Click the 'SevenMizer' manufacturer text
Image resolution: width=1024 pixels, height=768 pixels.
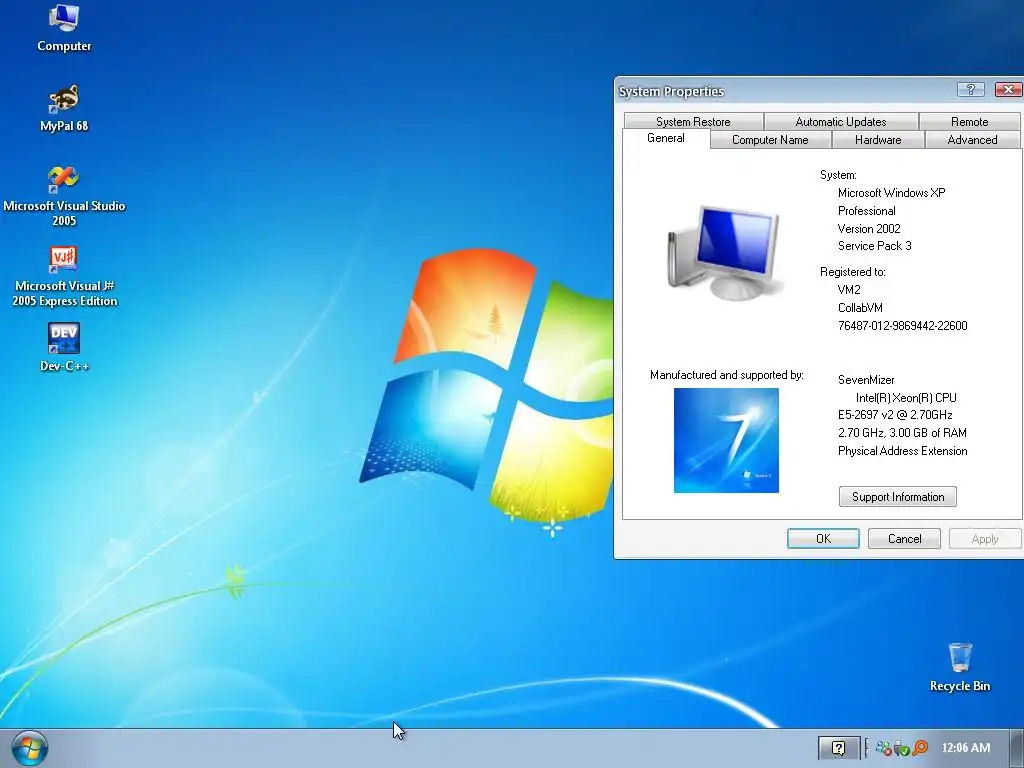click(x=866, y=380)
